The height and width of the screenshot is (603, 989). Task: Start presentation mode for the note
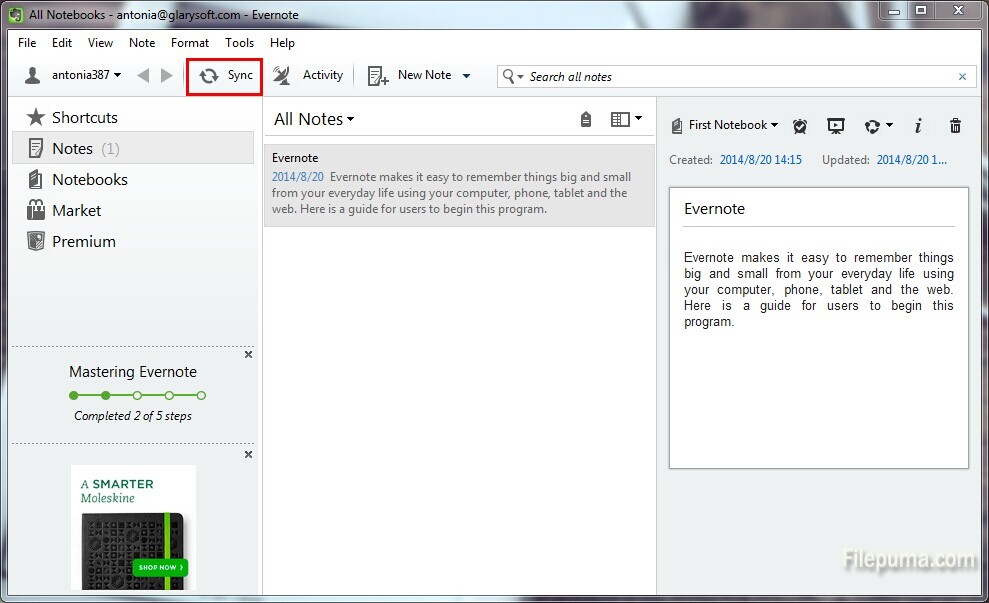tap(836, 125)
